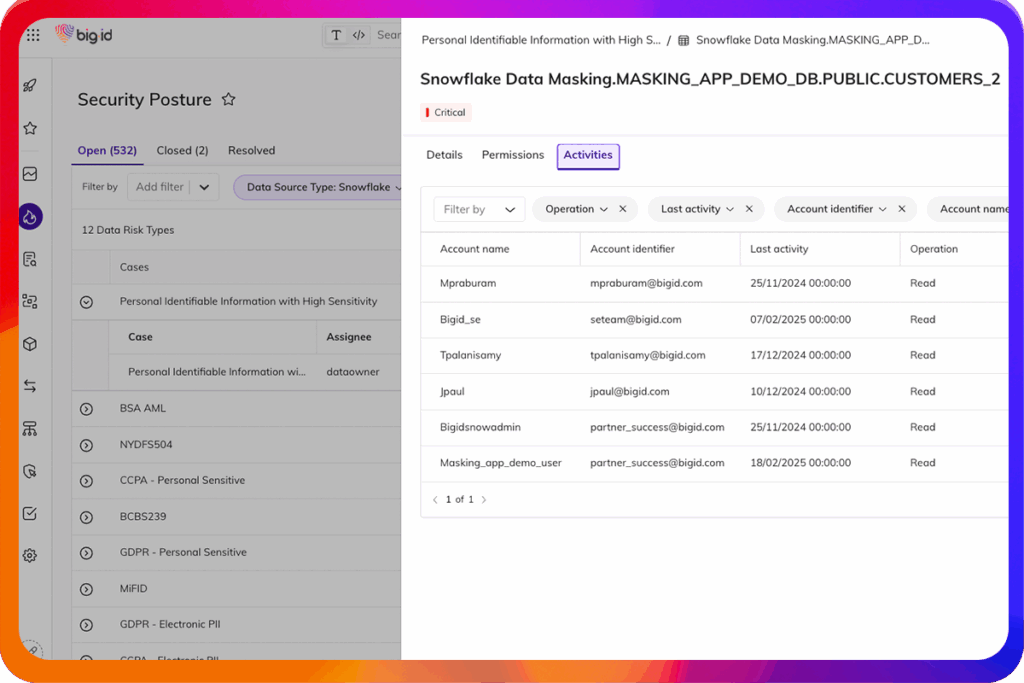Open the apps grid menu icon
The width and height of the screenshot is (1024, 683).
33,35
